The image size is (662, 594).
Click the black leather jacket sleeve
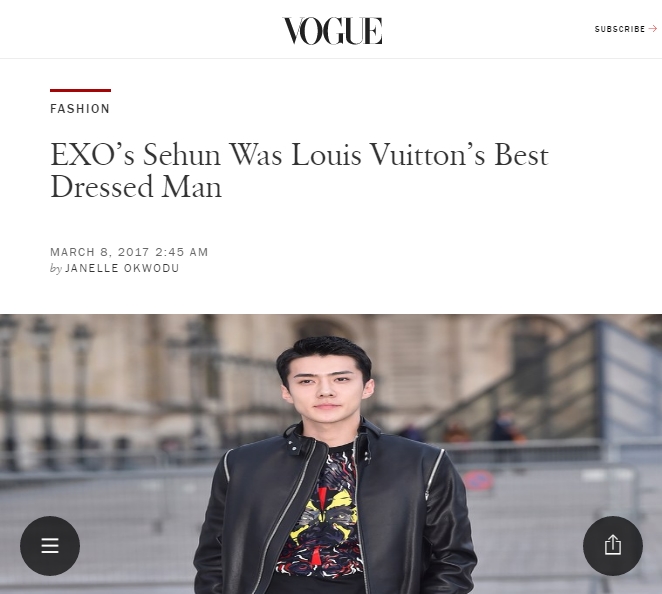coord(450,528)
